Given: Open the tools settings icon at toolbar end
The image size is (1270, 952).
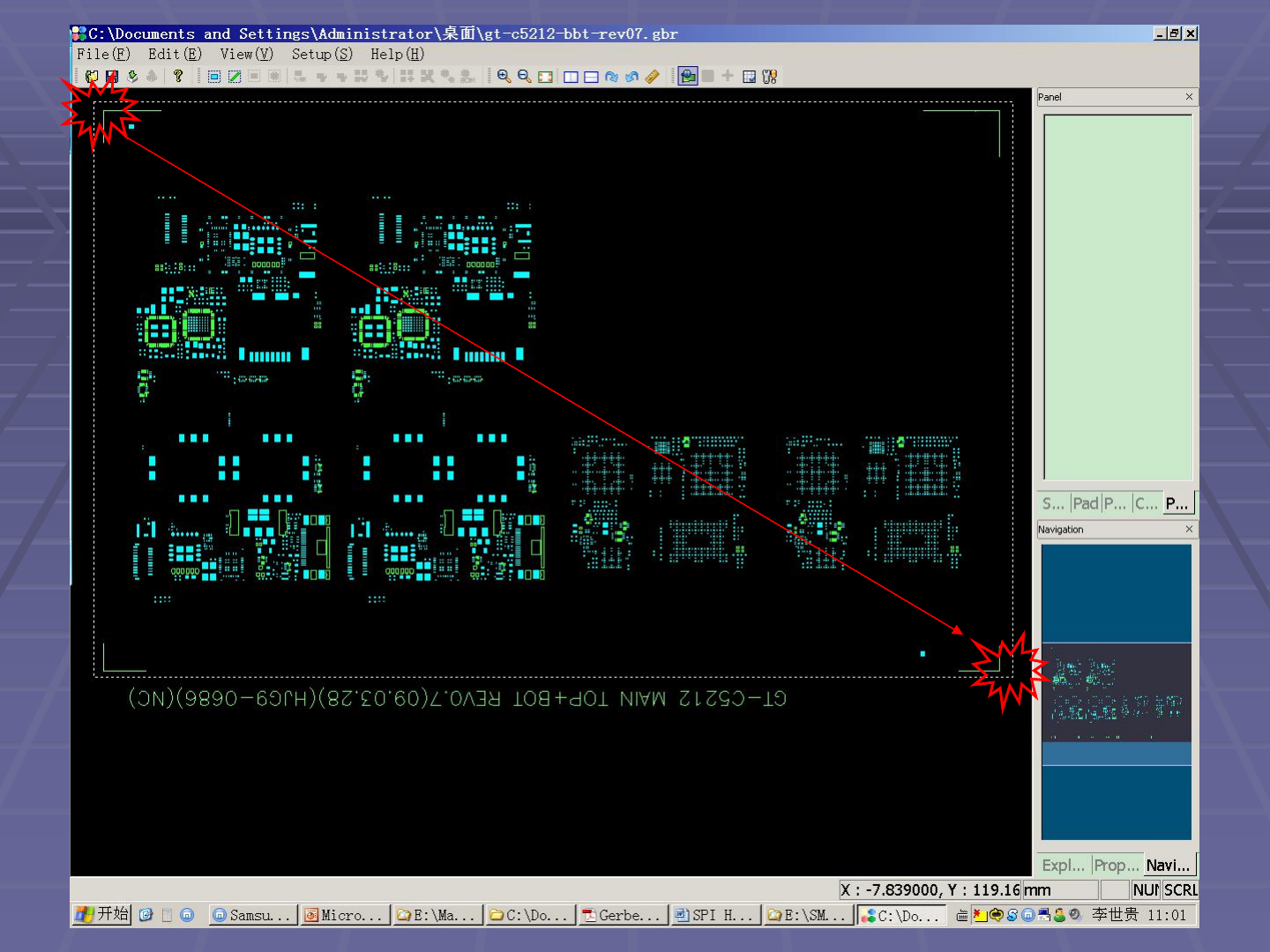Looking at the screenshot, I should [769, 77].
